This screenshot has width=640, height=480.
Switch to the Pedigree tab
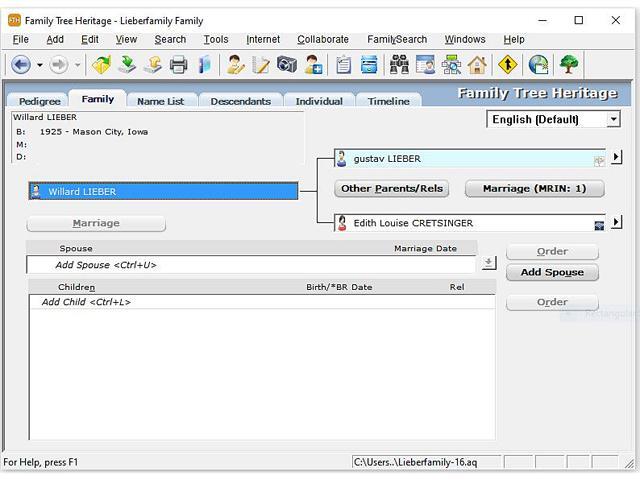pyautogui.click(x=39, y=101)
